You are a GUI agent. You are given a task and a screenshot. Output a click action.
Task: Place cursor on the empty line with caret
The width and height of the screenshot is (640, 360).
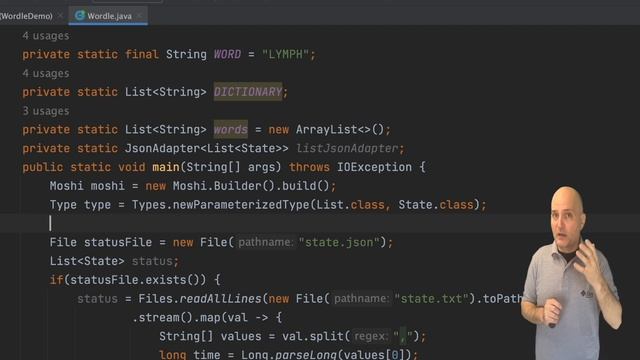[x=320, y=223]
